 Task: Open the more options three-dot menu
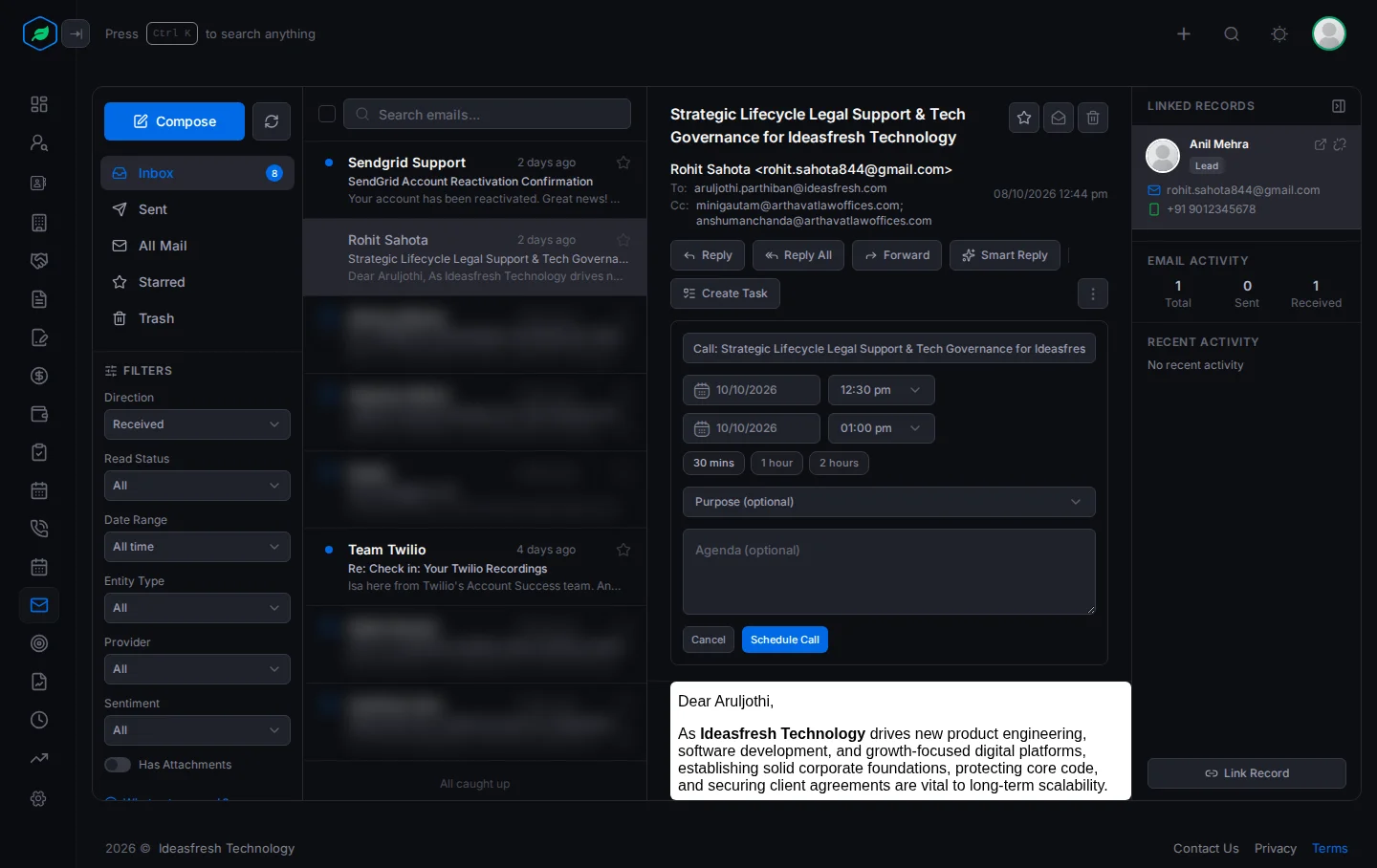click(1093, 293)
